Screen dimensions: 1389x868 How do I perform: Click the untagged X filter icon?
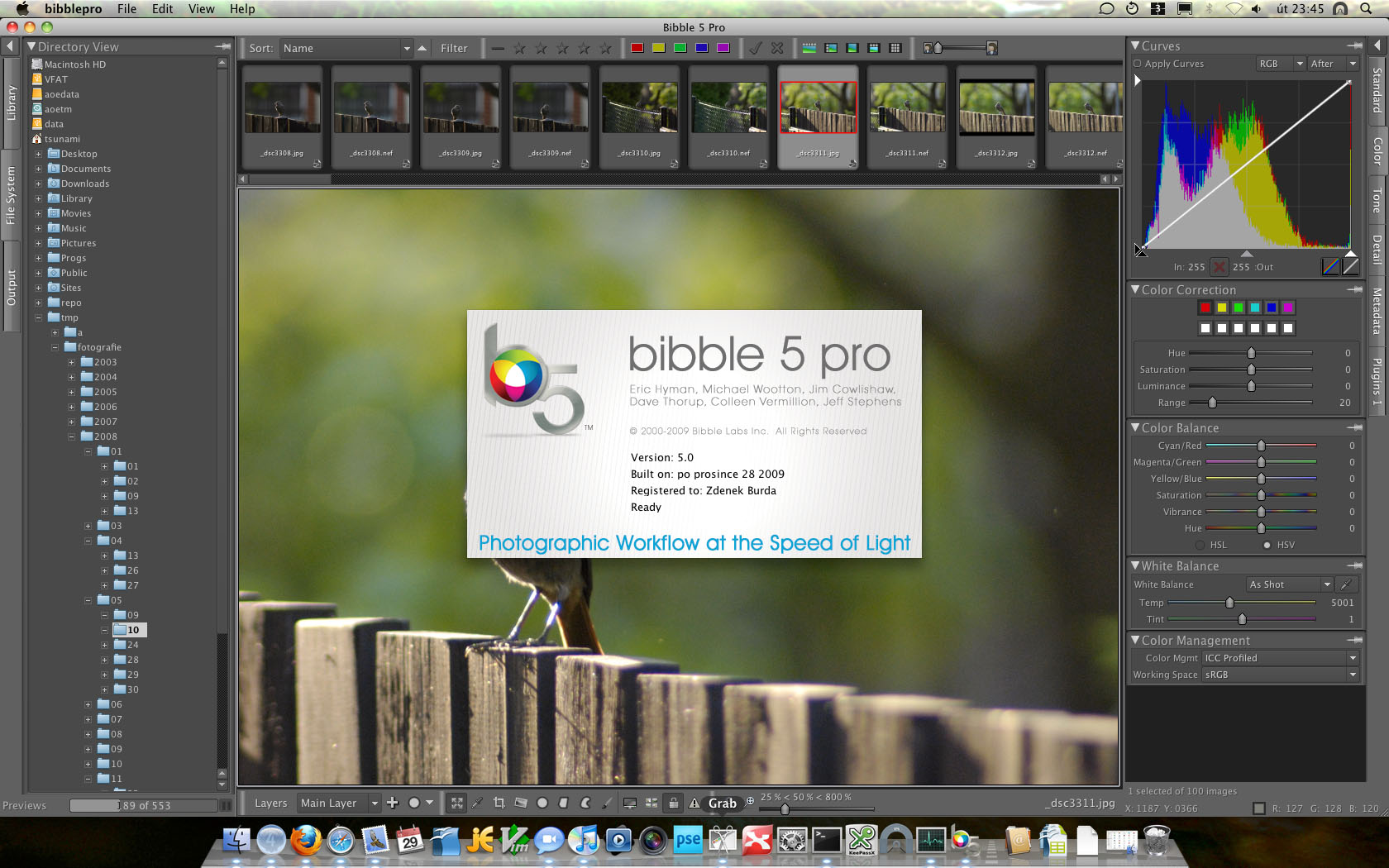(777, 48)
